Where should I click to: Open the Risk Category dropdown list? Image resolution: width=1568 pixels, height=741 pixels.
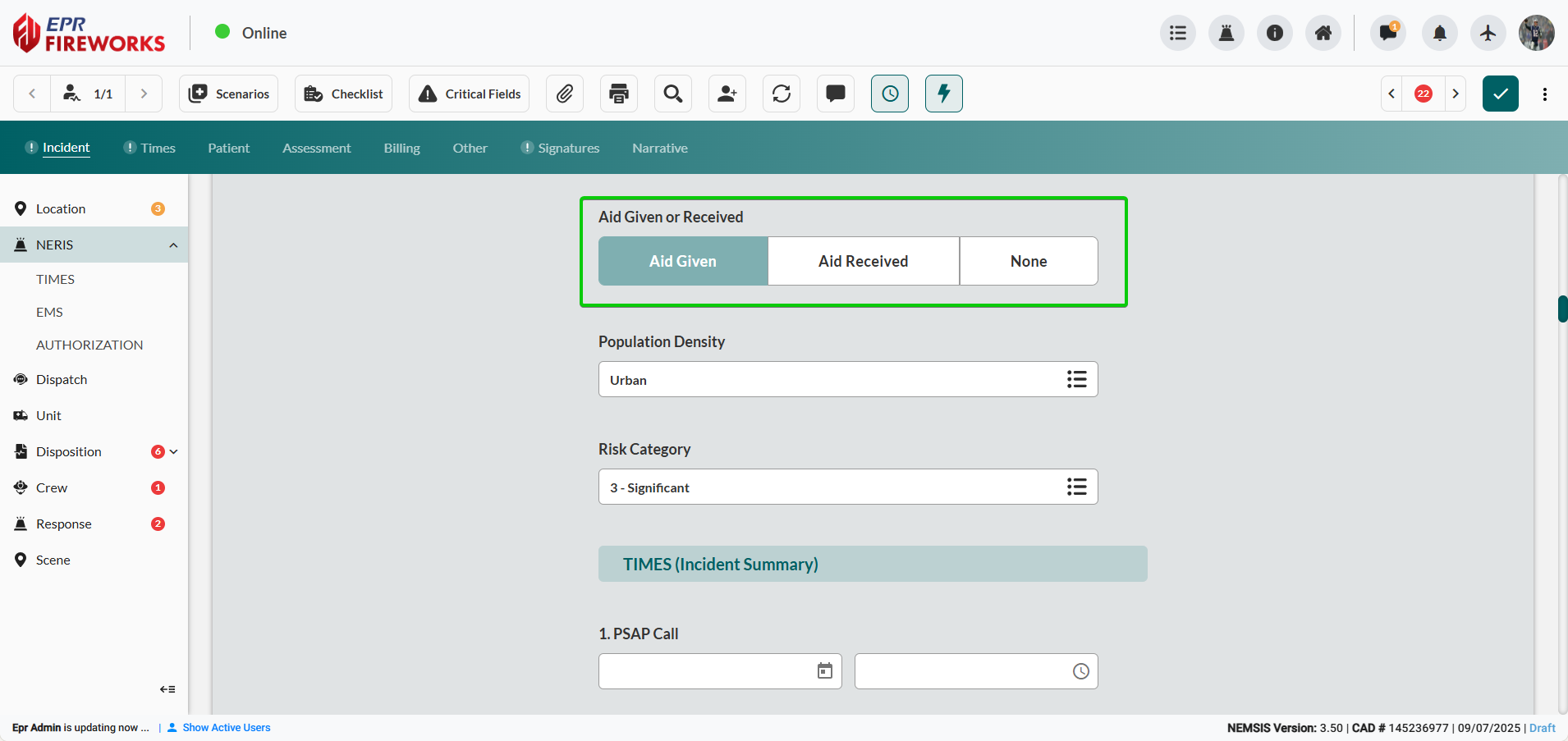(x=1076, y=487)
